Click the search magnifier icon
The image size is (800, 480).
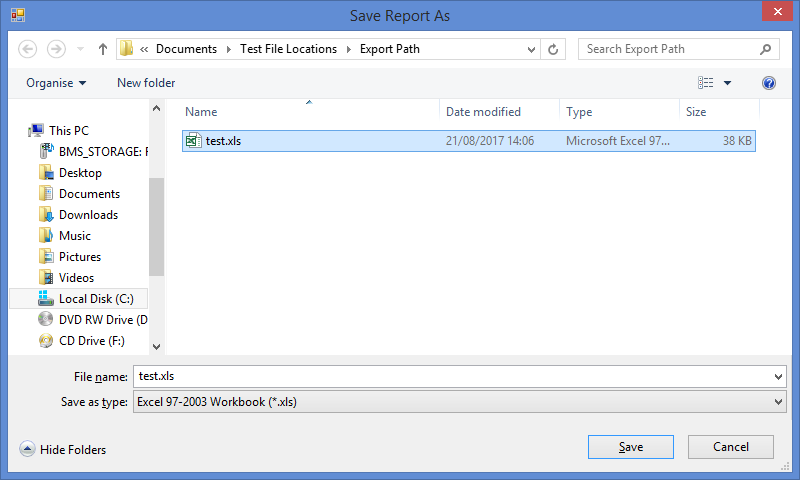click(x=765, y=49)
